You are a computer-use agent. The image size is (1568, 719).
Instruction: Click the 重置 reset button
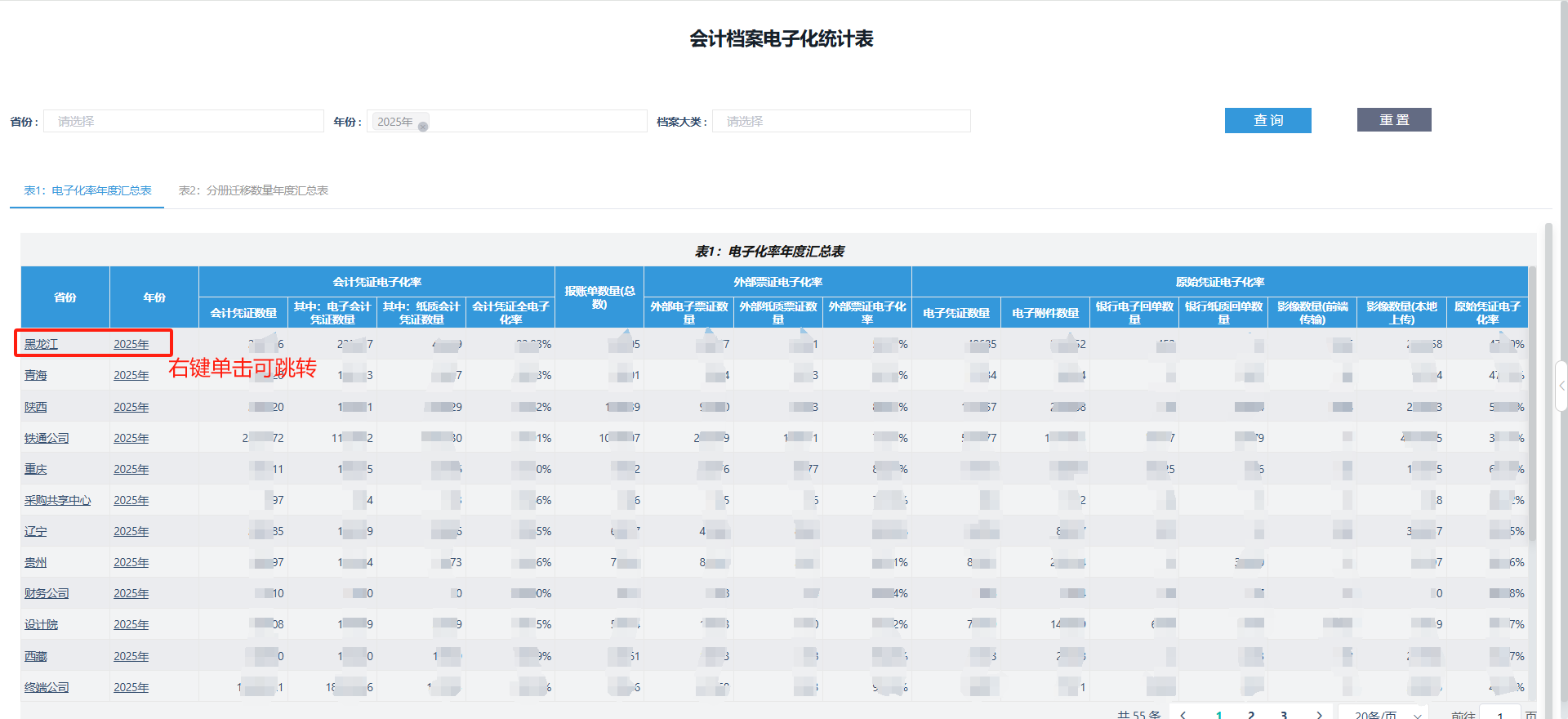(1394, 120)
